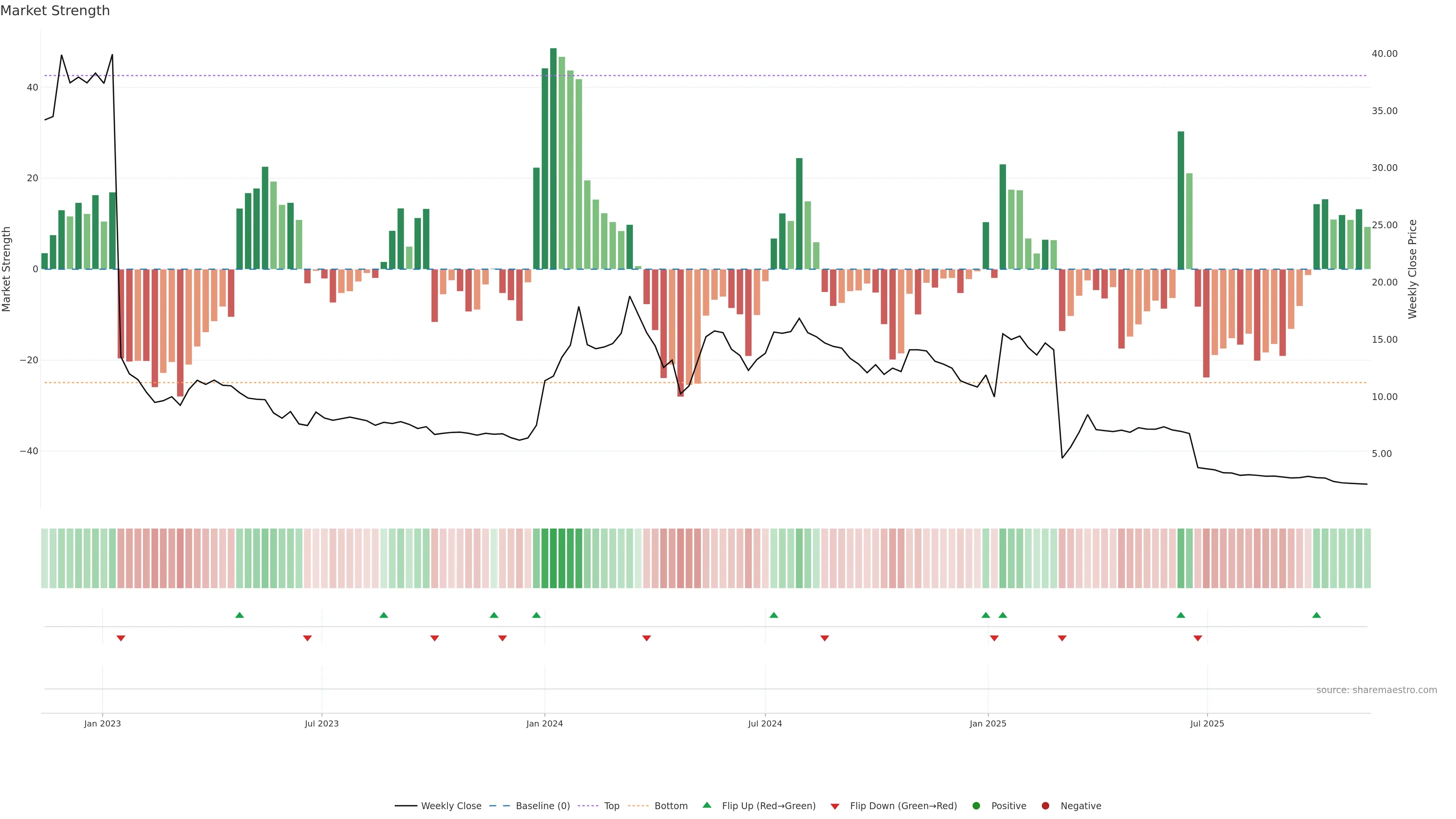This screenshot has height=819, width=1456.
Task: Click the tallest green bar near Jan 2024
Action: click(x=553, y=158)
